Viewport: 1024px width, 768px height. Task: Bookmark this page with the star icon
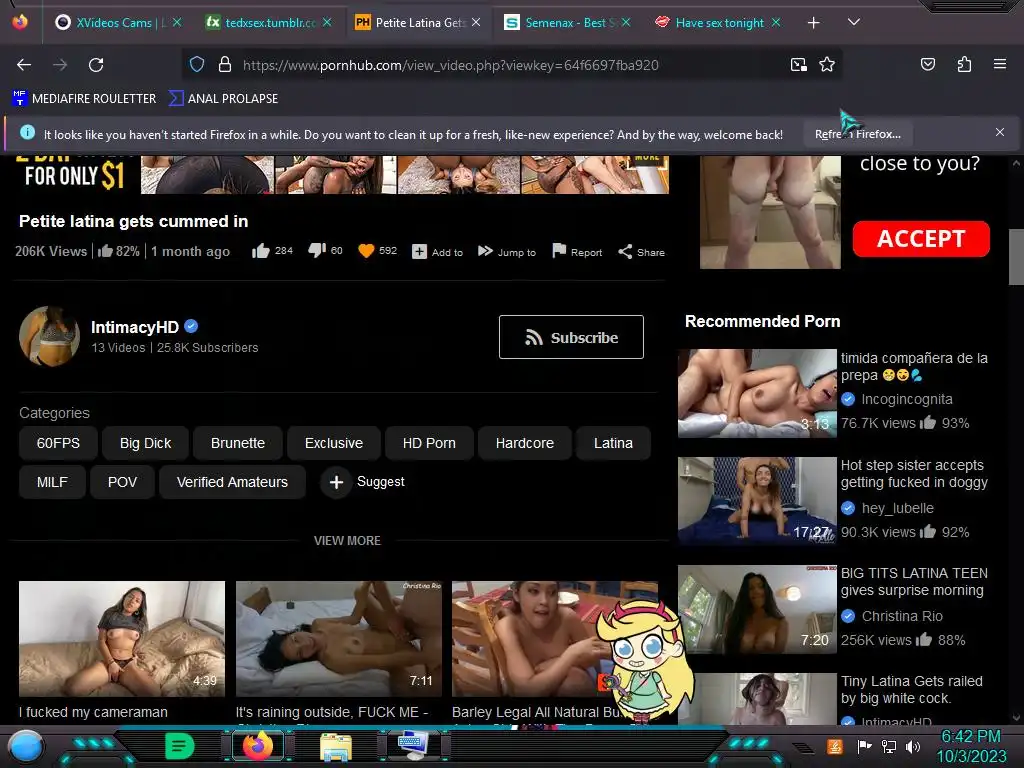[827, 65]
